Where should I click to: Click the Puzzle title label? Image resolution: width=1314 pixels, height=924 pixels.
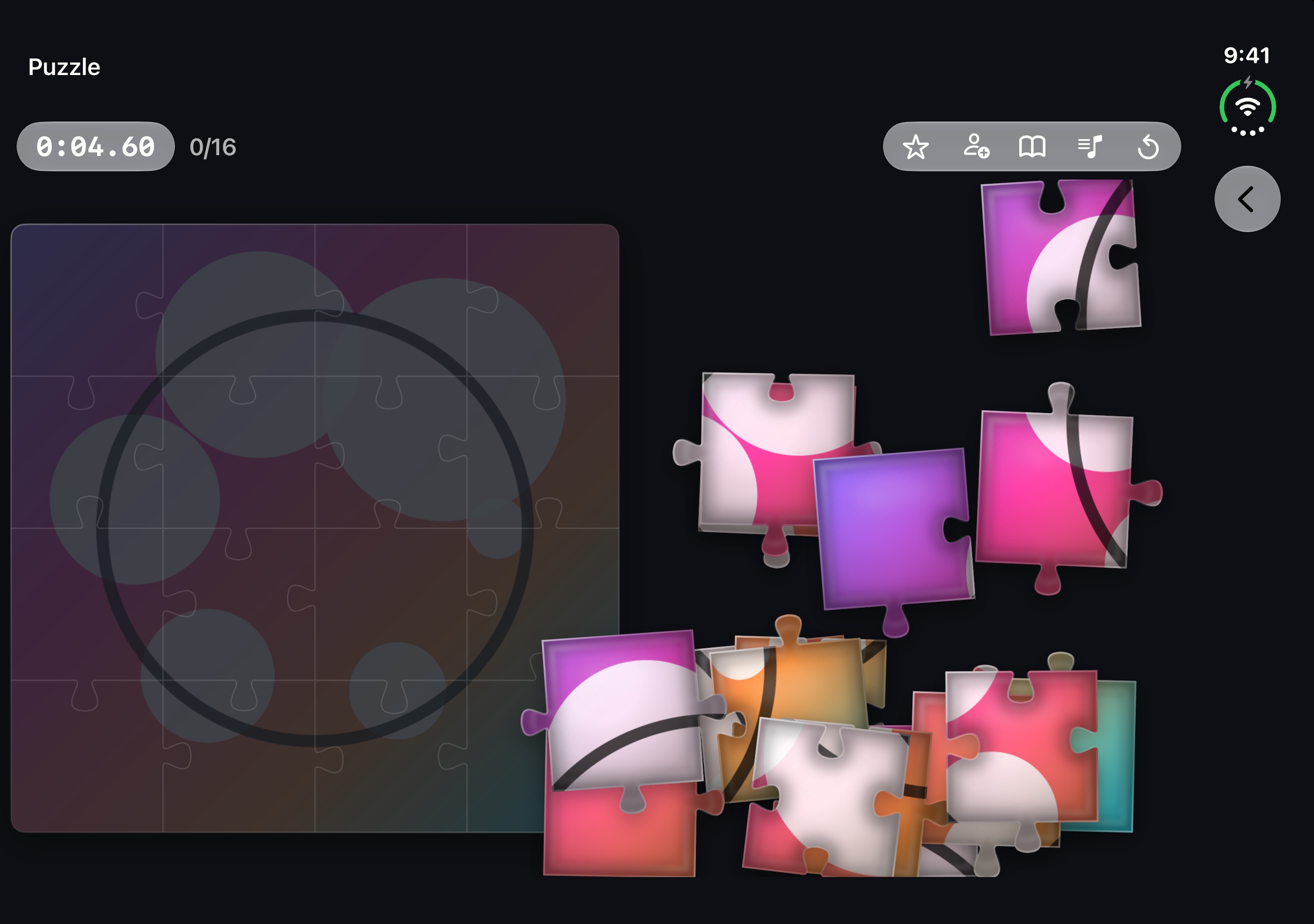coord(64,68)
